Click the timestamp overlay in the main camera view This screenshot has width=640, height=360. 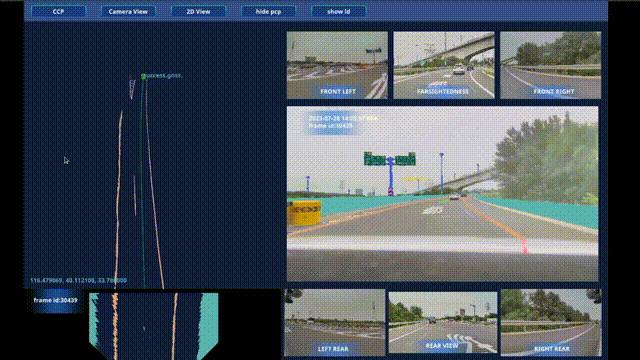tap(342, 118)
